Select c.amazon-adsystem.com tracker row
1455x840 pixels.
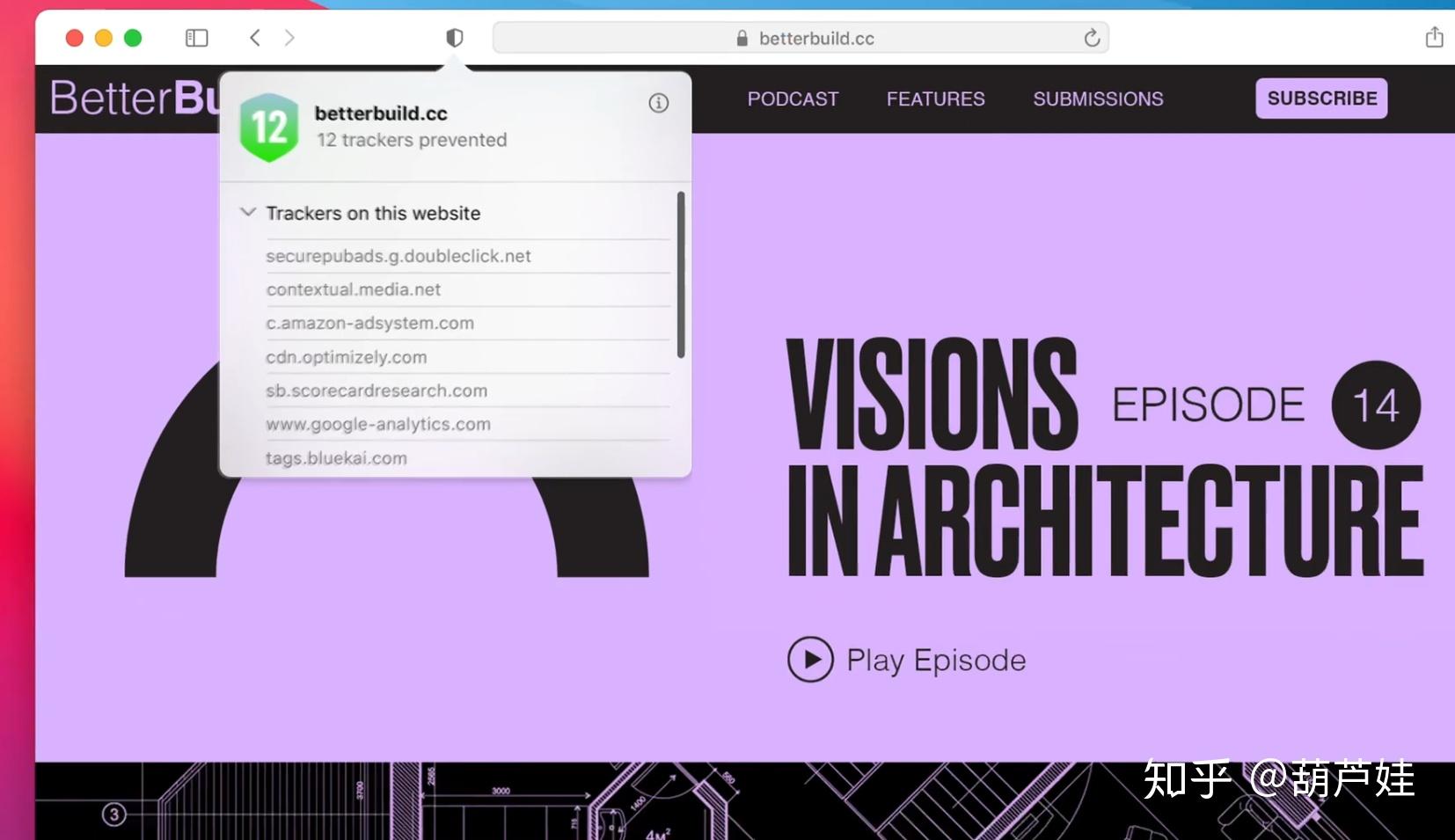(x=467, y=323)
